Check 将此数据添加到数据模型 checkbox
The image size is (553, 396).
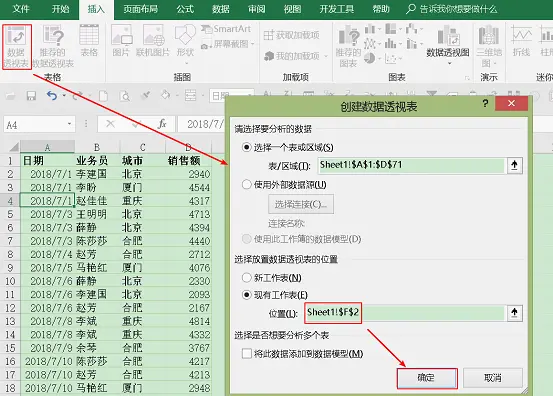(247, 353)
